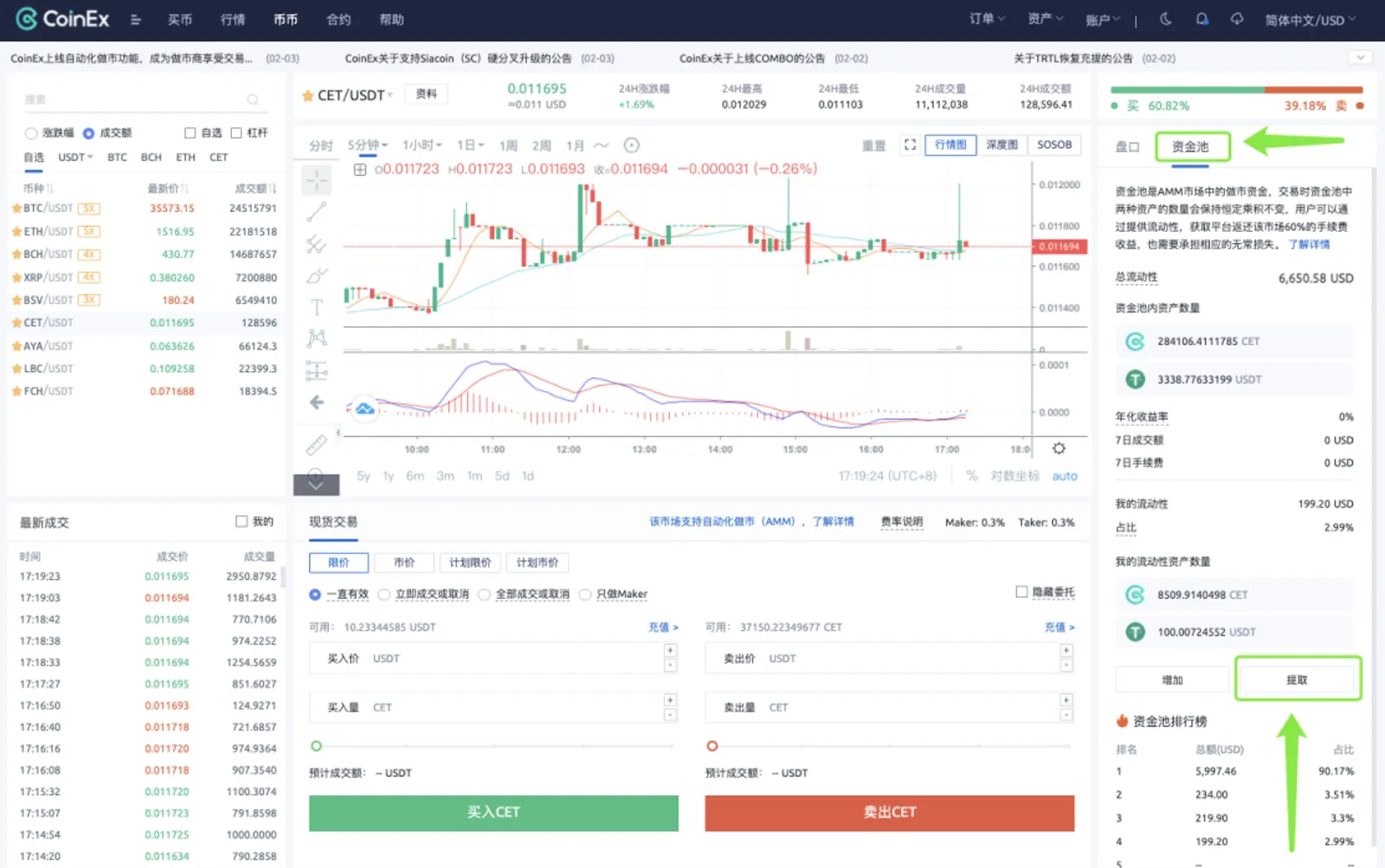
Task: Switch to the 市价 order type tab
Action: click(404, 563)
